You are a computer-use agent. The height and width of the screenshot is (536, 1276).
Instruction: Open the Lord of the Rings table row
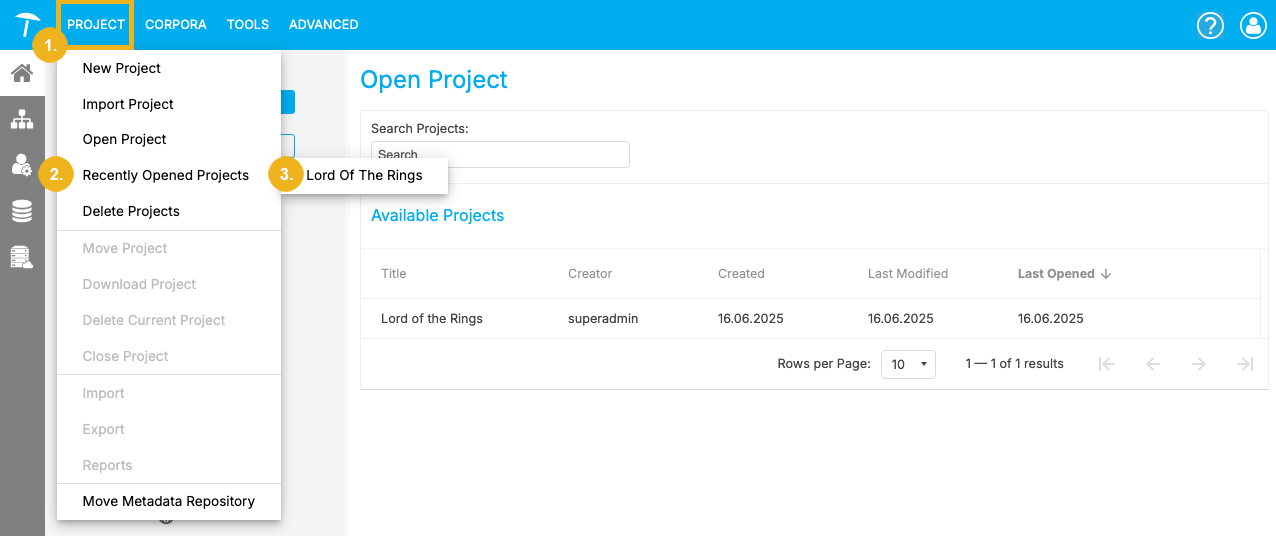[432, 319]
